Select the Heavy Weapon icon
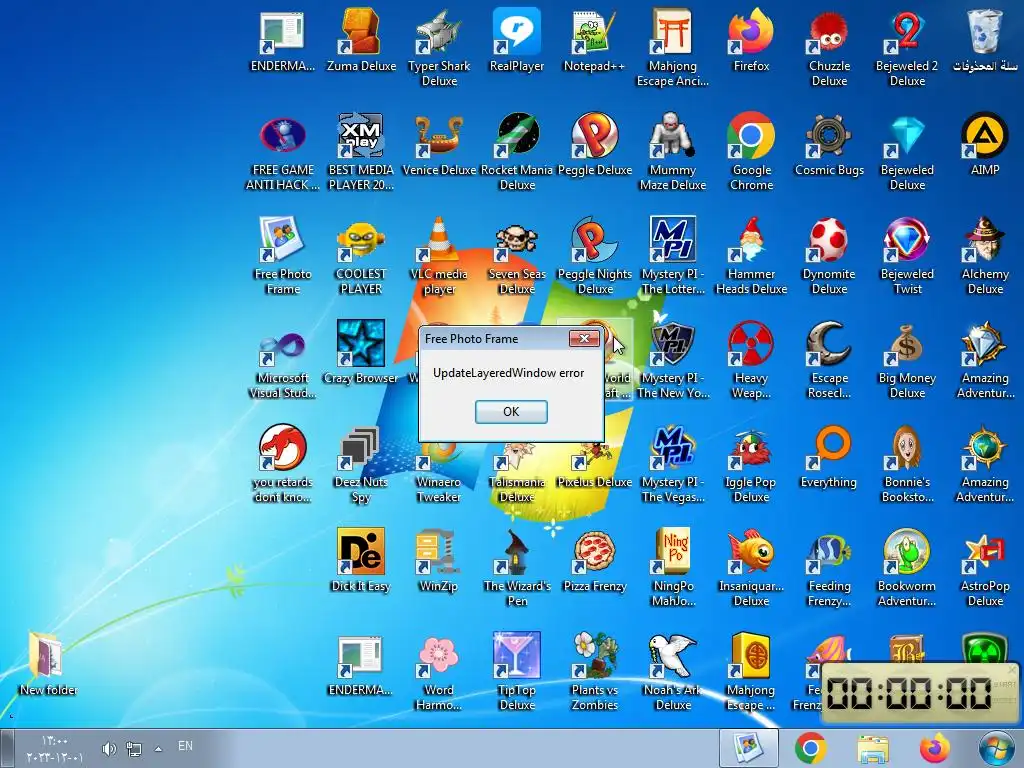The image size is (1024, 768). [x=751, y=359]
